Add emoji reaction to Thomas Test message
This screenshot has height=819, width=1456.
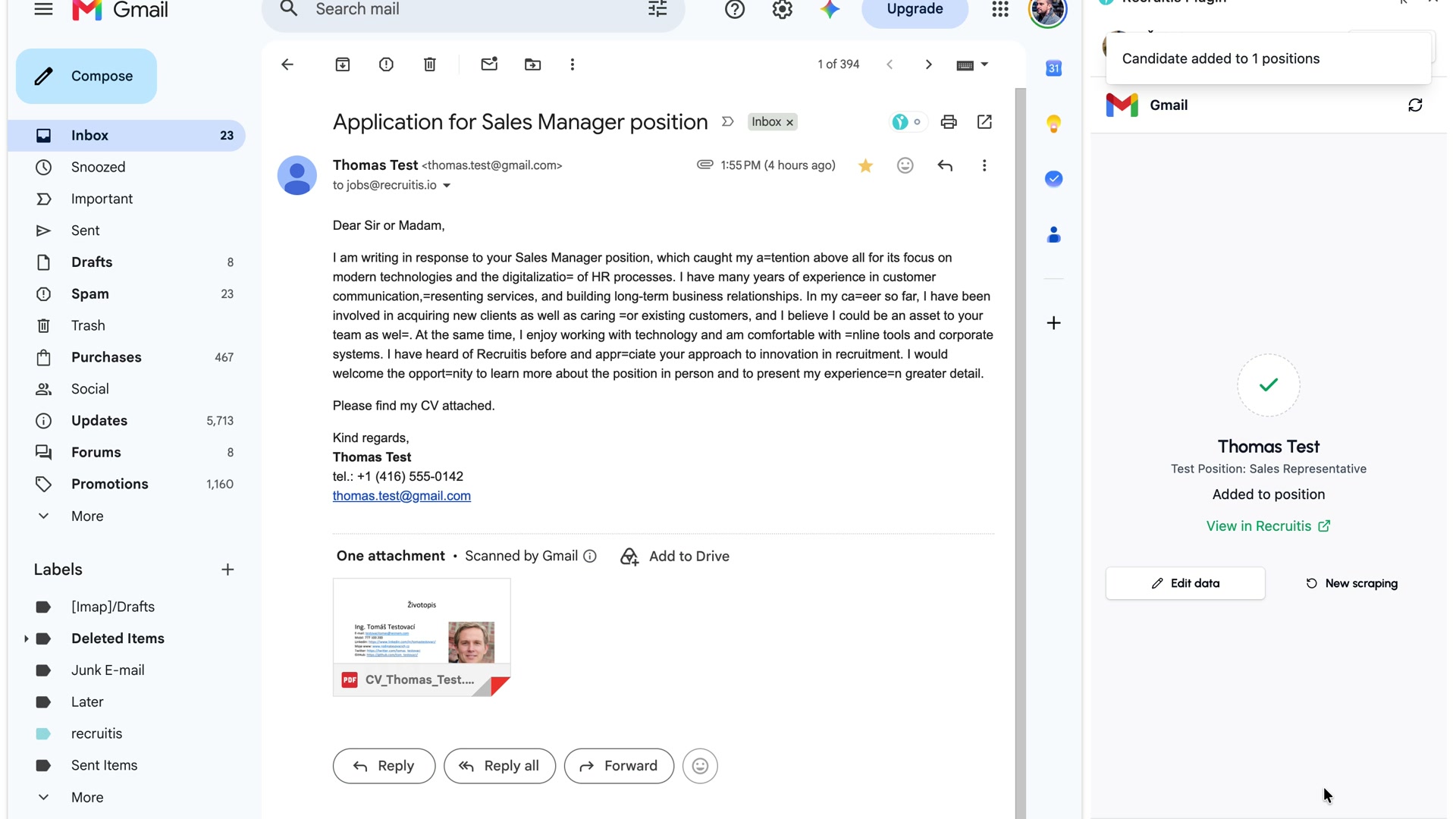coord(905,165)
